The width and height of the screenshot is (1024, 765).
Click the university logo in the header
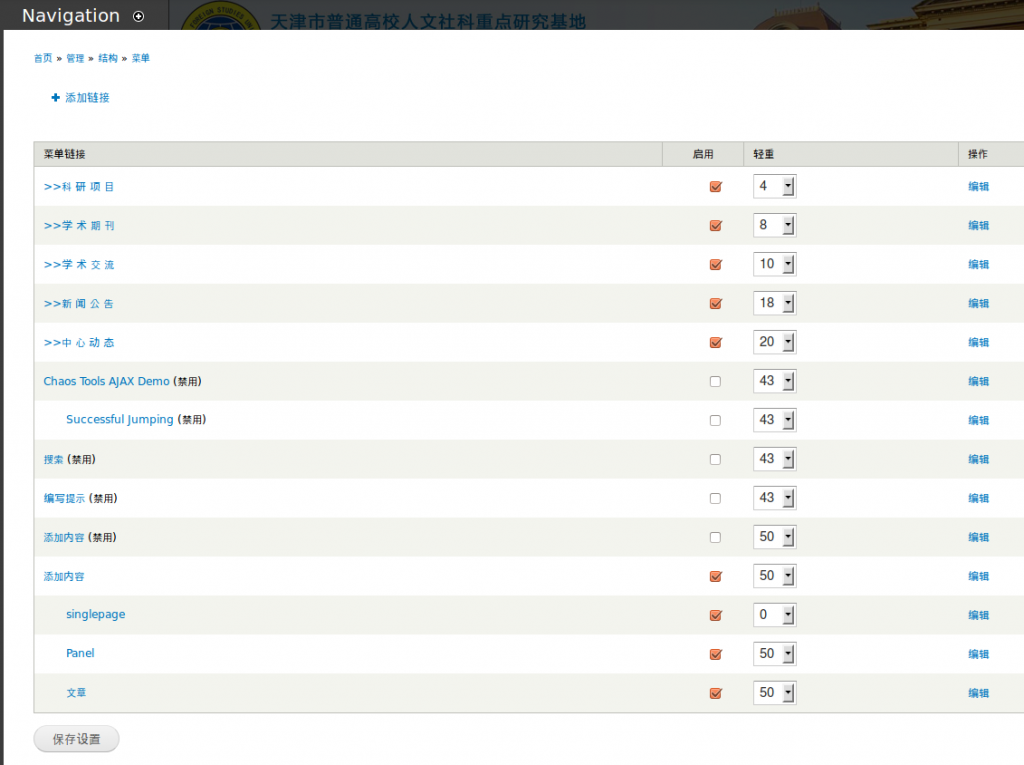[219, 17]
